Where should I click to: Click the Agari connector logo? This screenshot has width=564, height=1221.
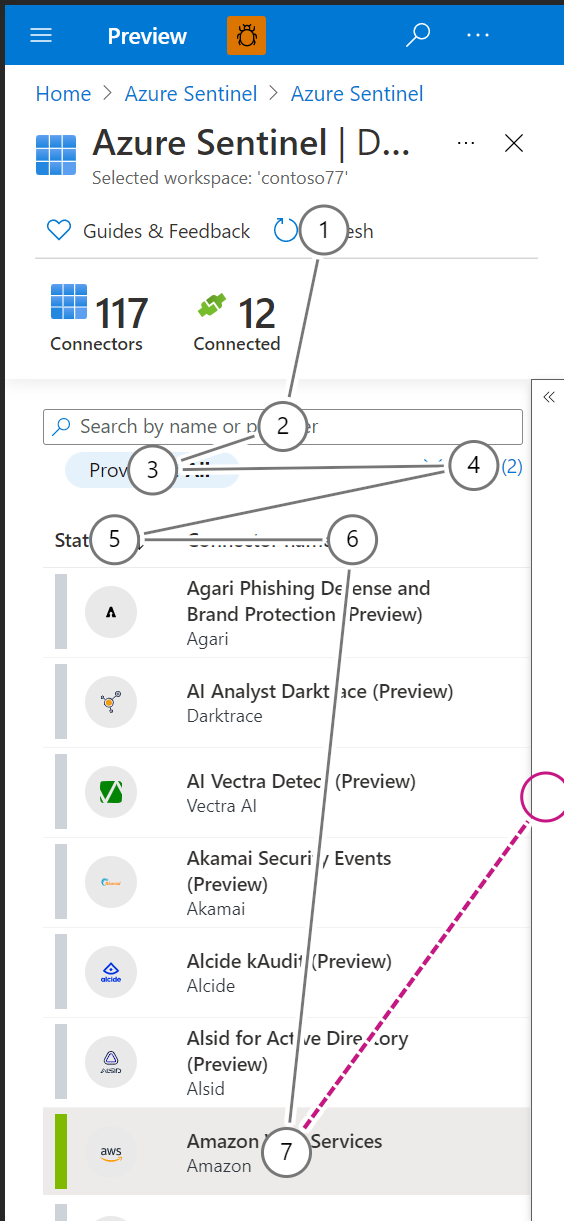pos(111,613)
